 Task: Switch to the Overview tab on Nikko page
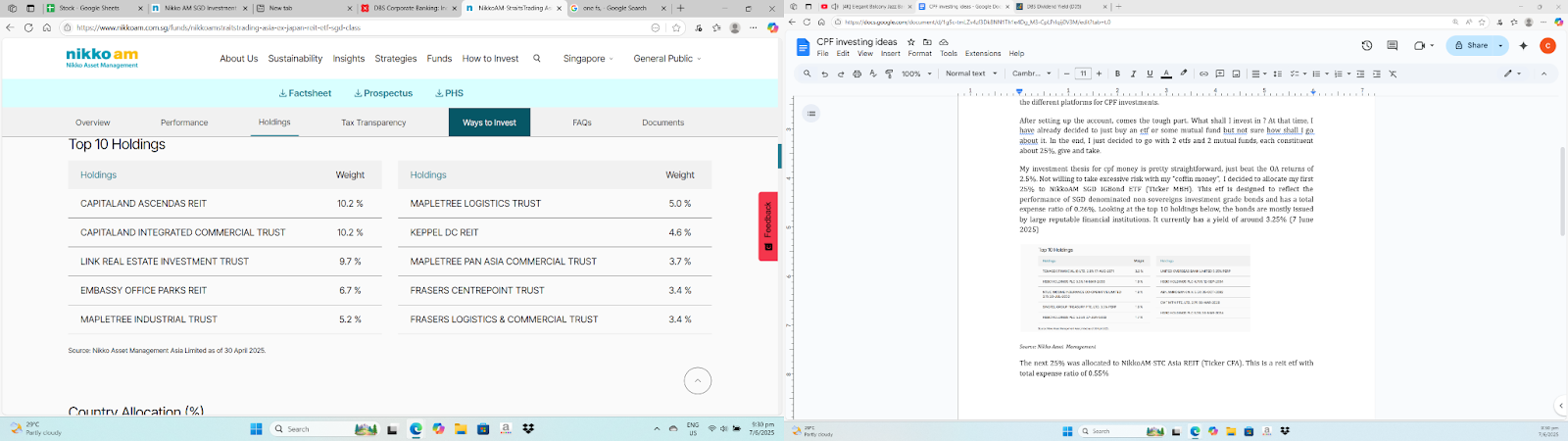(93, 122)
